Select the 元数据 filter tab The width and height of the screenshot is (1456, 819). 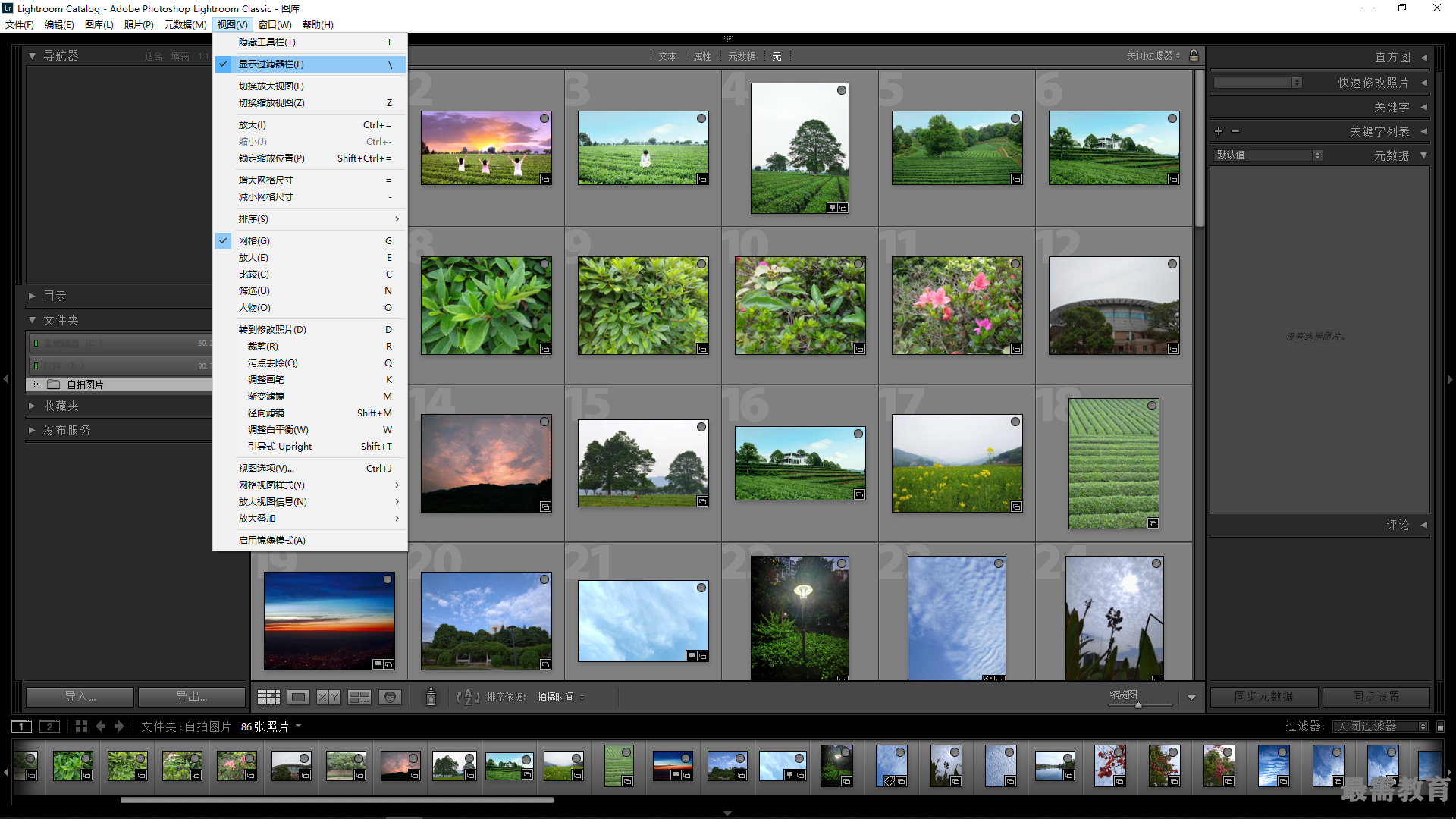pos(742,56)
